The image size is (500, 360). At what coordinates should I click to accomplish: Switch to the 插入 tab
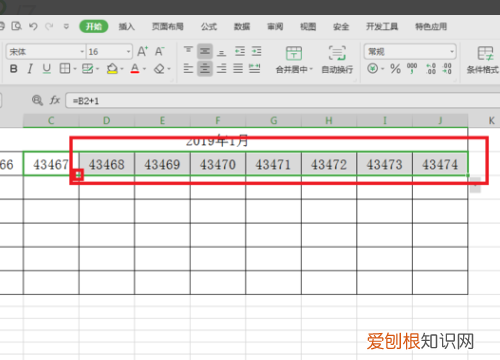coord(127,26)
